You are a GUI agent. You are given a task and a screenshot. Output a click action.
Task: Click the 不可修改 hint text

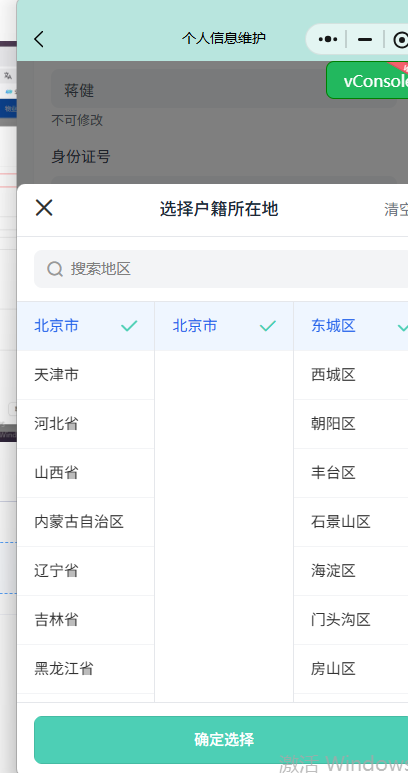click(x=77, y=120)
